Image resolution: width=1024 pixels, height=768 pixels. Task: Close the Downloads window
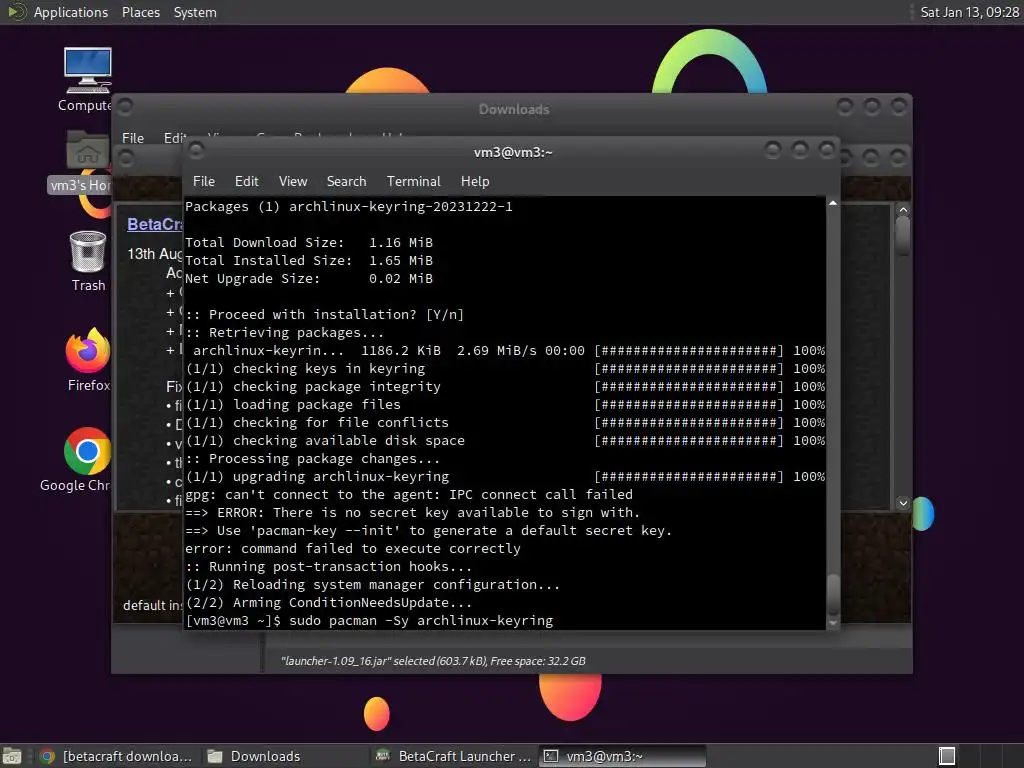[899, 106]
